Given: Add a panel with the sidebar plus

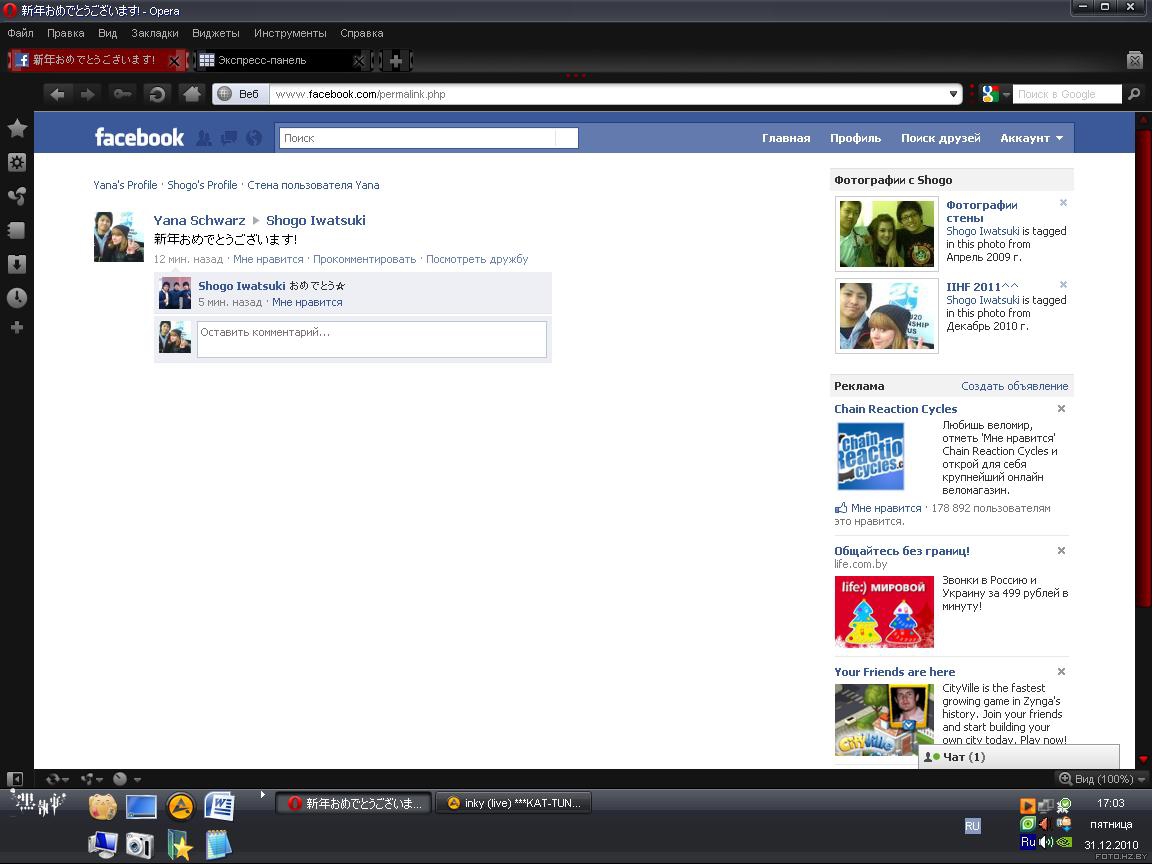Looking at the screenshot, I should click(x=17, y=328).
